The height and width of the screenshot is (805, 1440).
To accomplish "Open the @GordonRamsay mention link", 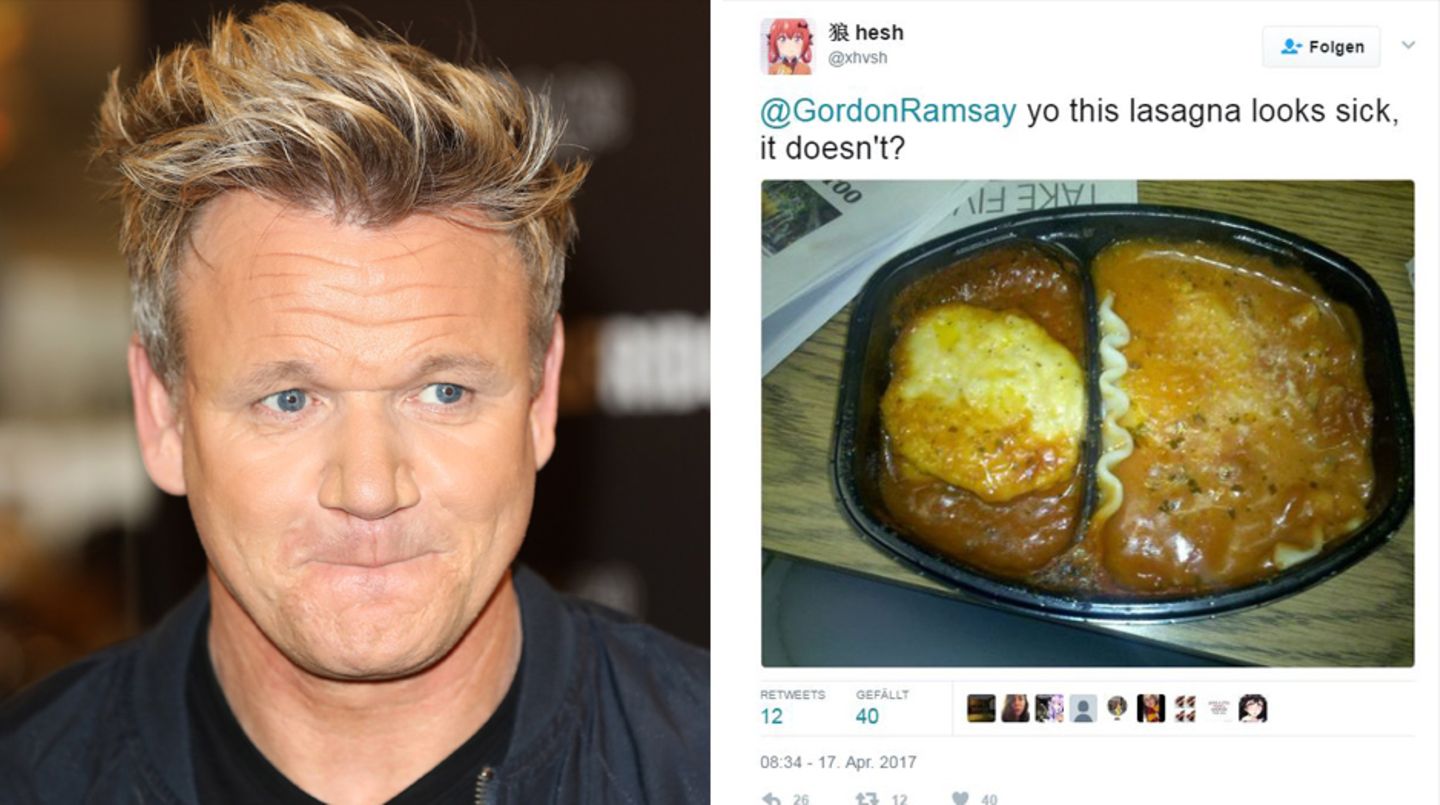I will click(x=888, y=111).
